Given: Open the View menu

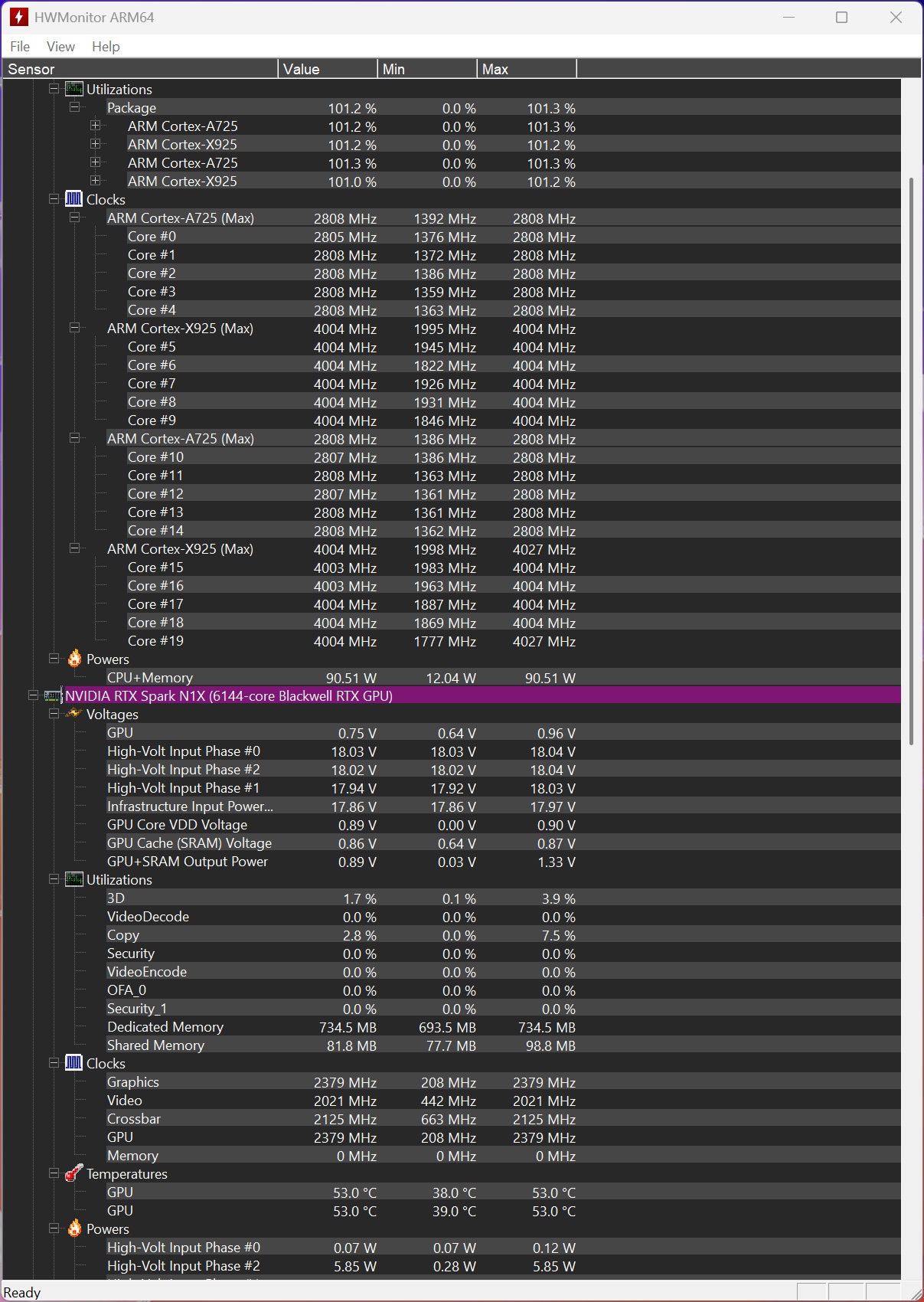Looking at the screenshot, I should tap(60, 47).
